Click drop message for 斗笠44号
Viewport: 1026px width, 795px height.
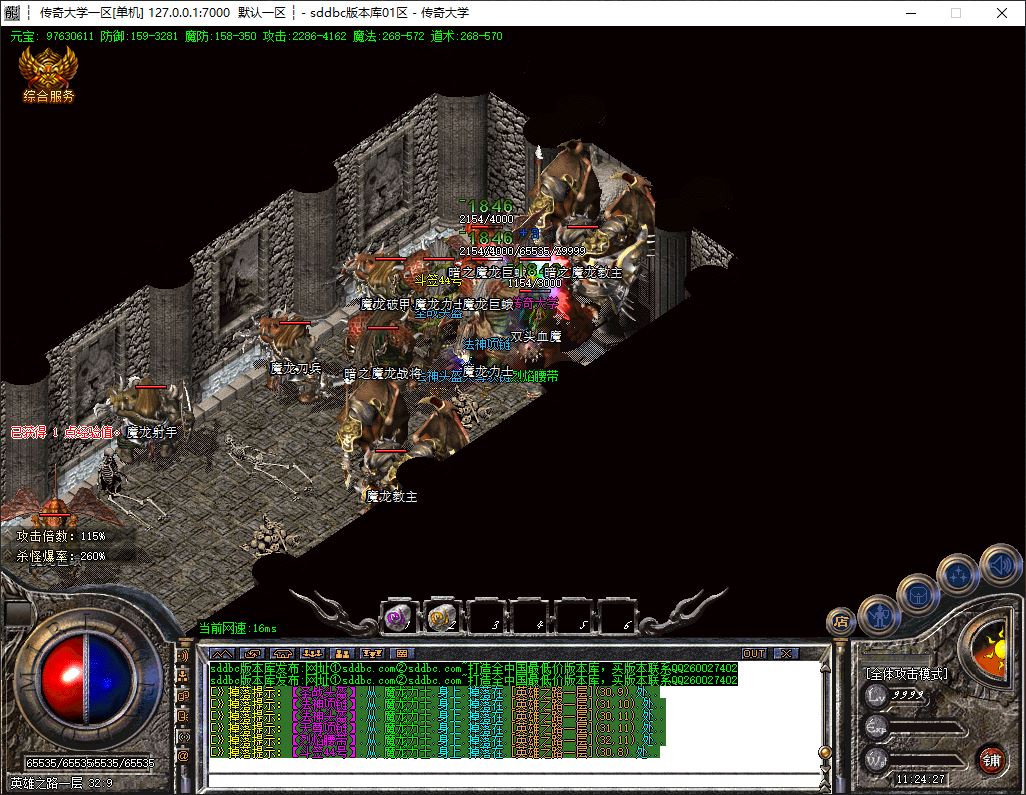point(434,752)
